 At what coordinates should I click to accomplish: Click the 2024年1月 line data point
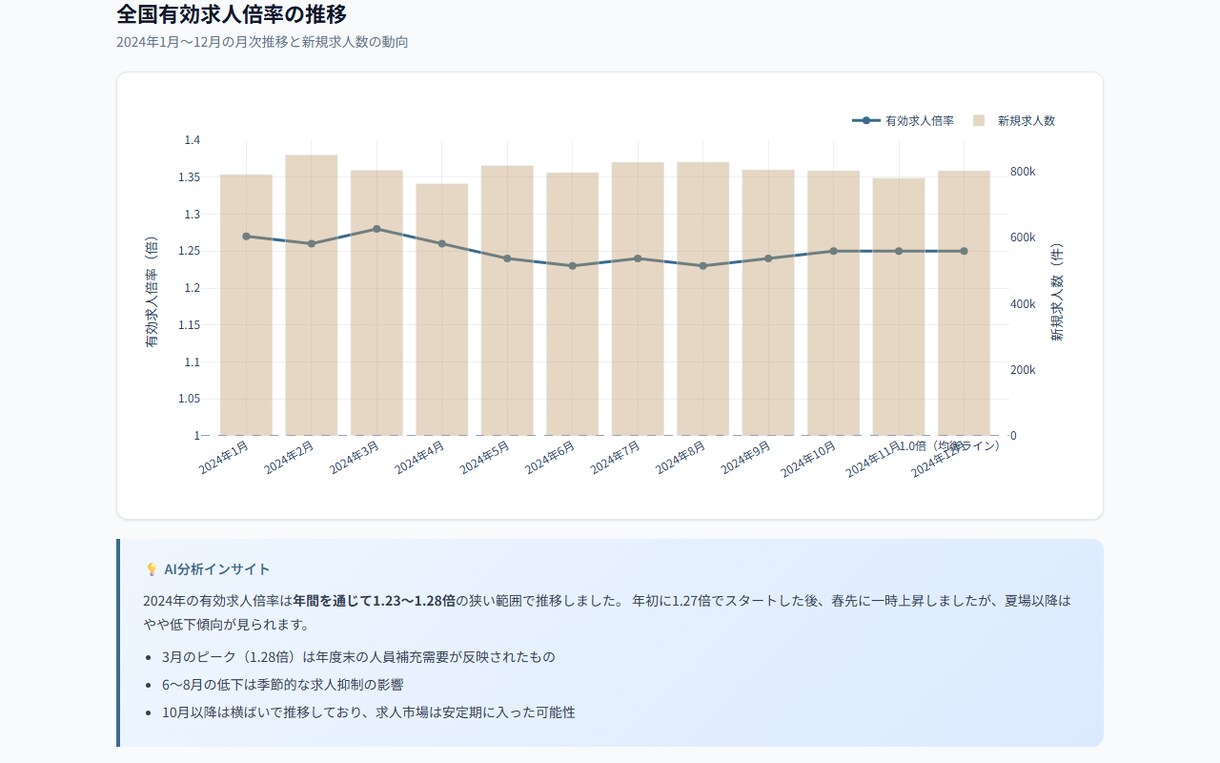point(246,236)
